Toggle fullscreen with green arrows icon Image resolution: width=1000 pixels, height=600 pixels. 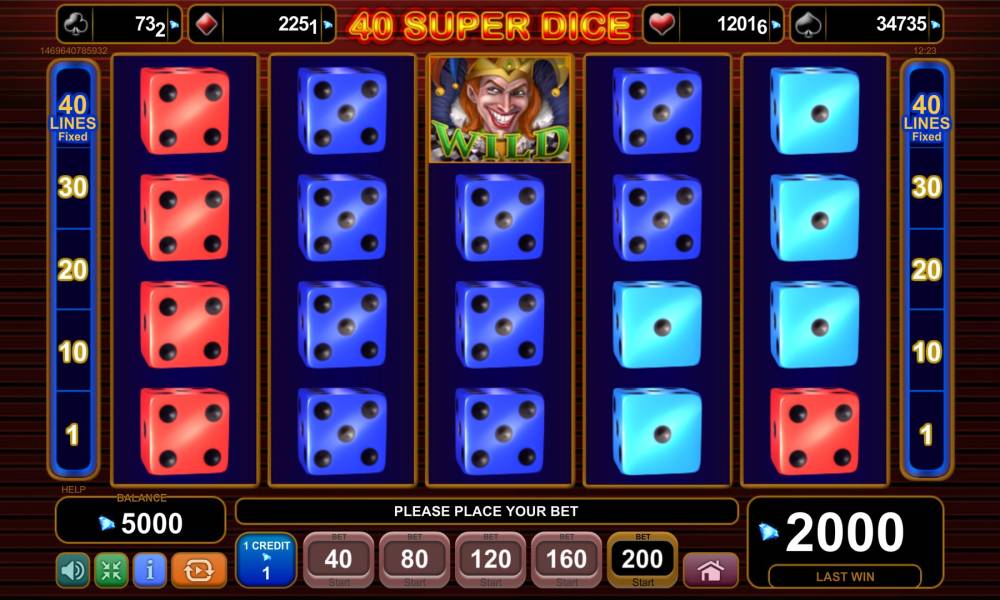112,570
